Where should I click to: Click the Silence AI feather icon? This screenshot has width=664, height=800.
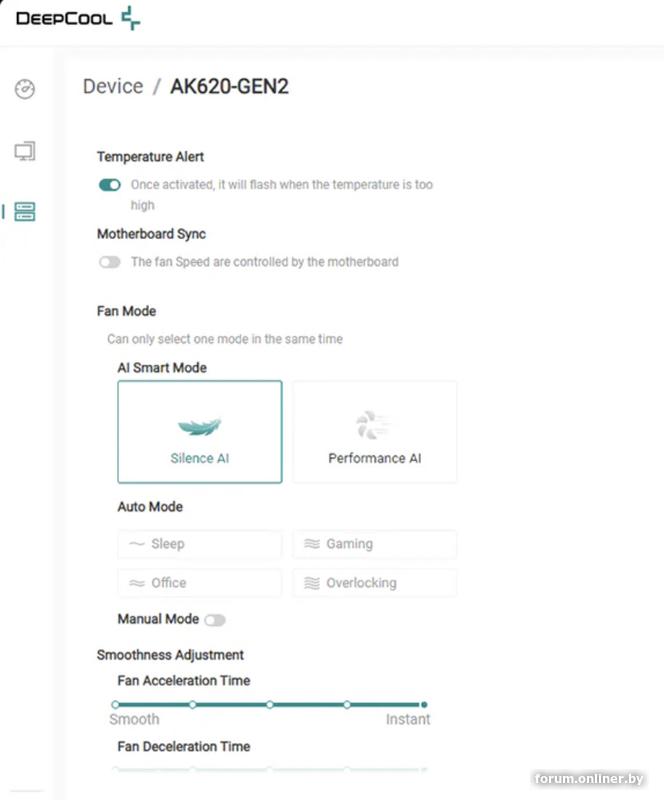pyautogui.click(x=199, y=427)
